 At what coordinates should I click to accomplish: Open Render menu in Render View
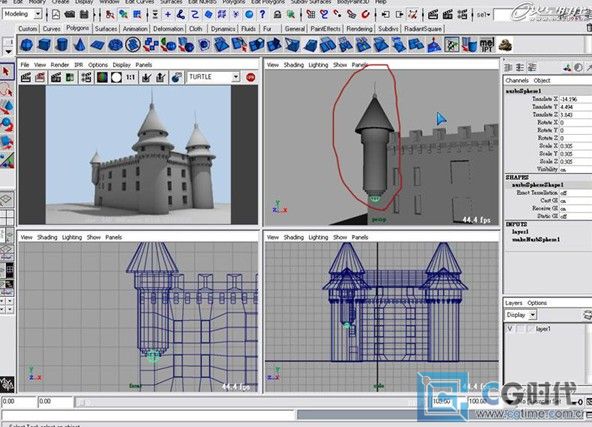[60, 65]
